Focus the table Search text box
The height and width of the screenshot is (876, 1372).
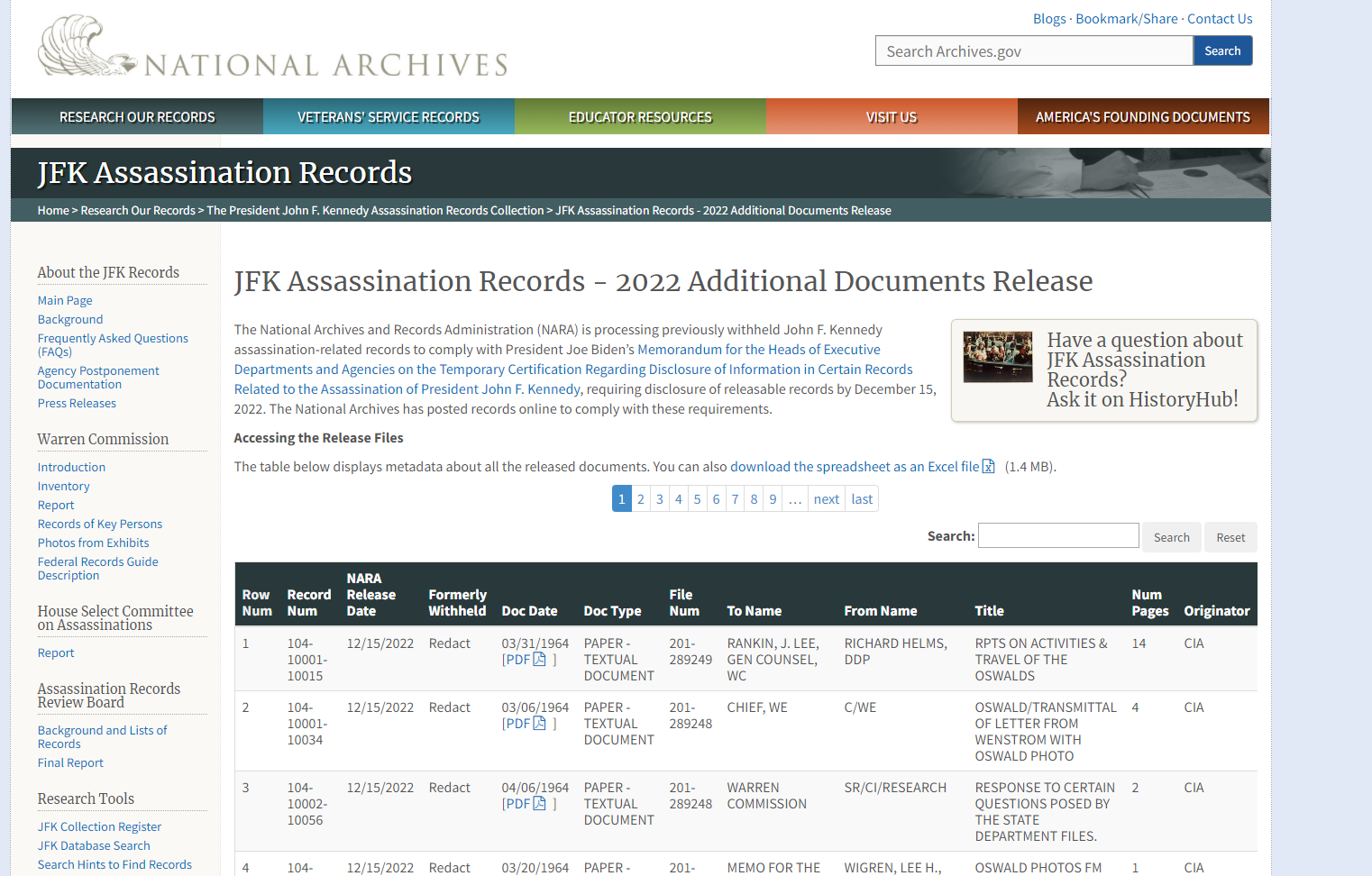1058,535
